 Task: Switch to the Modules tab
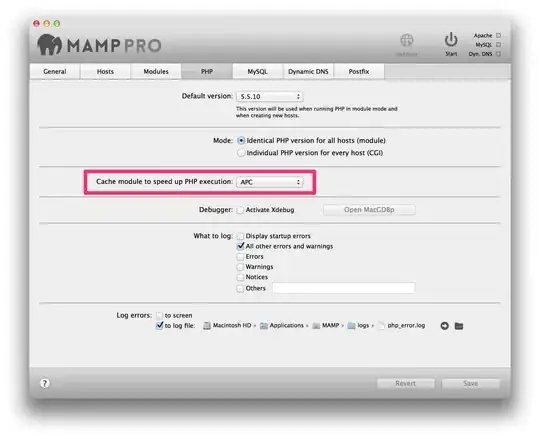pyautogui.click(x=156, y=72)
